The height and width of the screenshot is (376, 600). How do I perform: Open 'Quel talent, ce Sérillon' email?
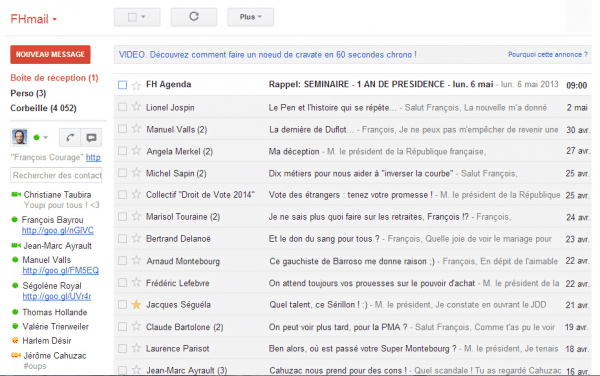(x=318, y=305)
